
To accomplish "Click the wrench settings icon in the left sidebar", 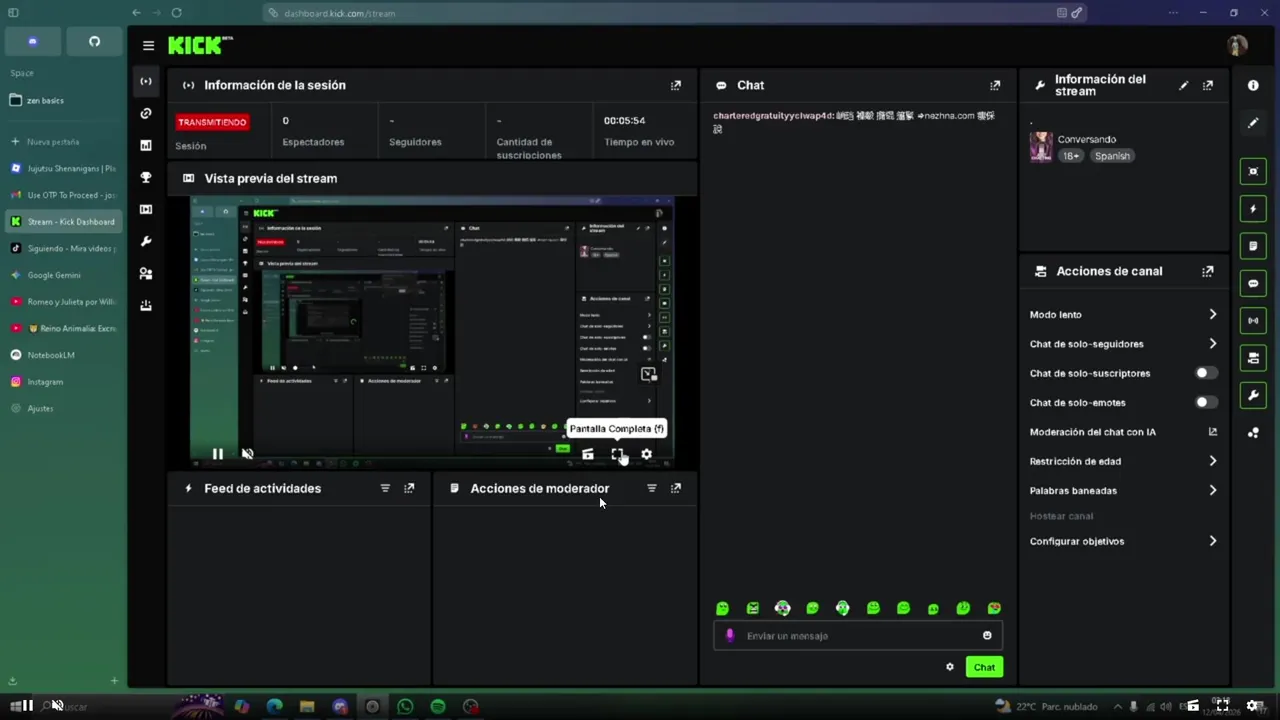I will tap(146, 241).
